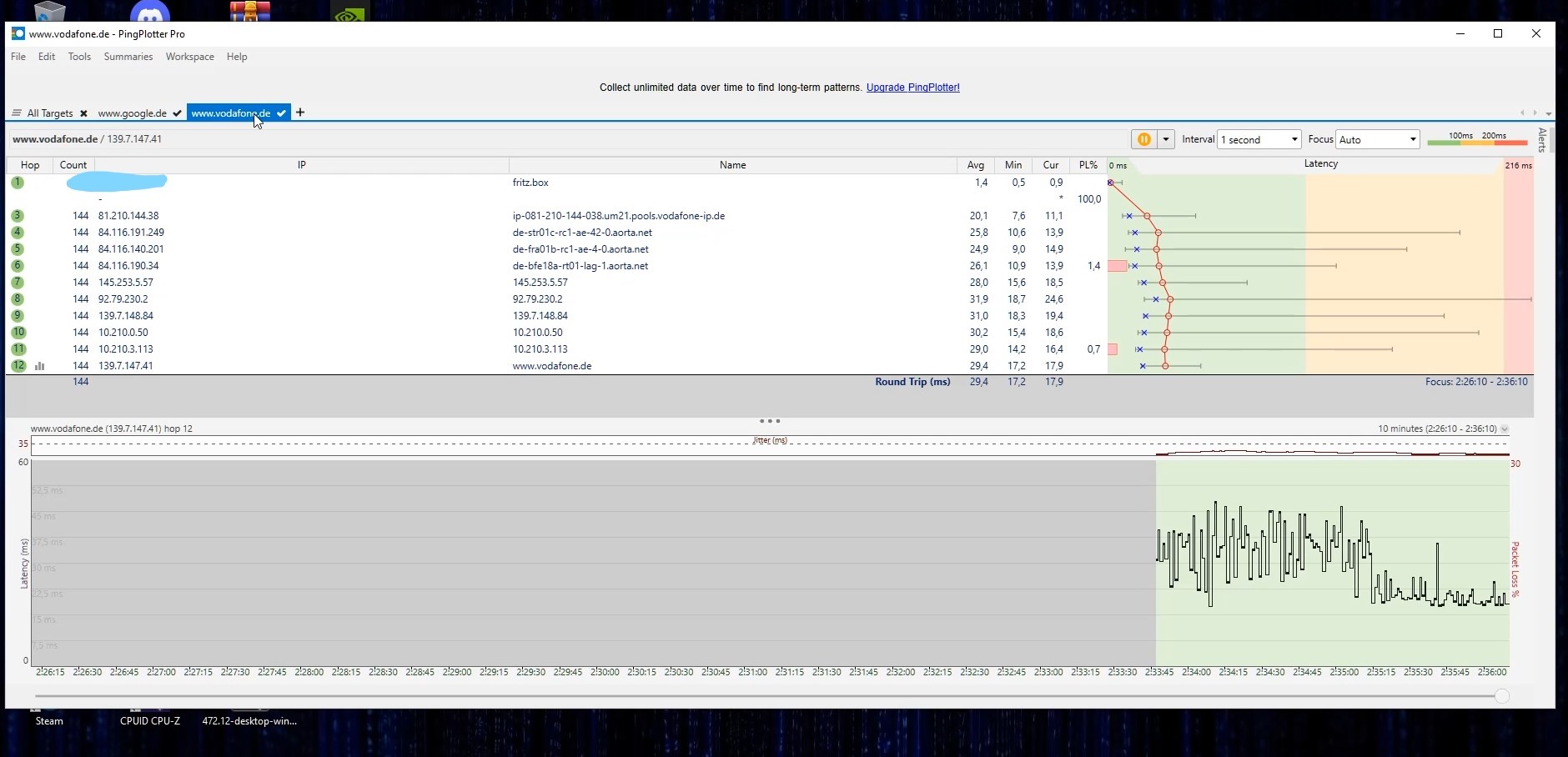This screenshot has width=1568, height=757.
Task: Open the Alerts side panel
Action: tap(1543, 140)
